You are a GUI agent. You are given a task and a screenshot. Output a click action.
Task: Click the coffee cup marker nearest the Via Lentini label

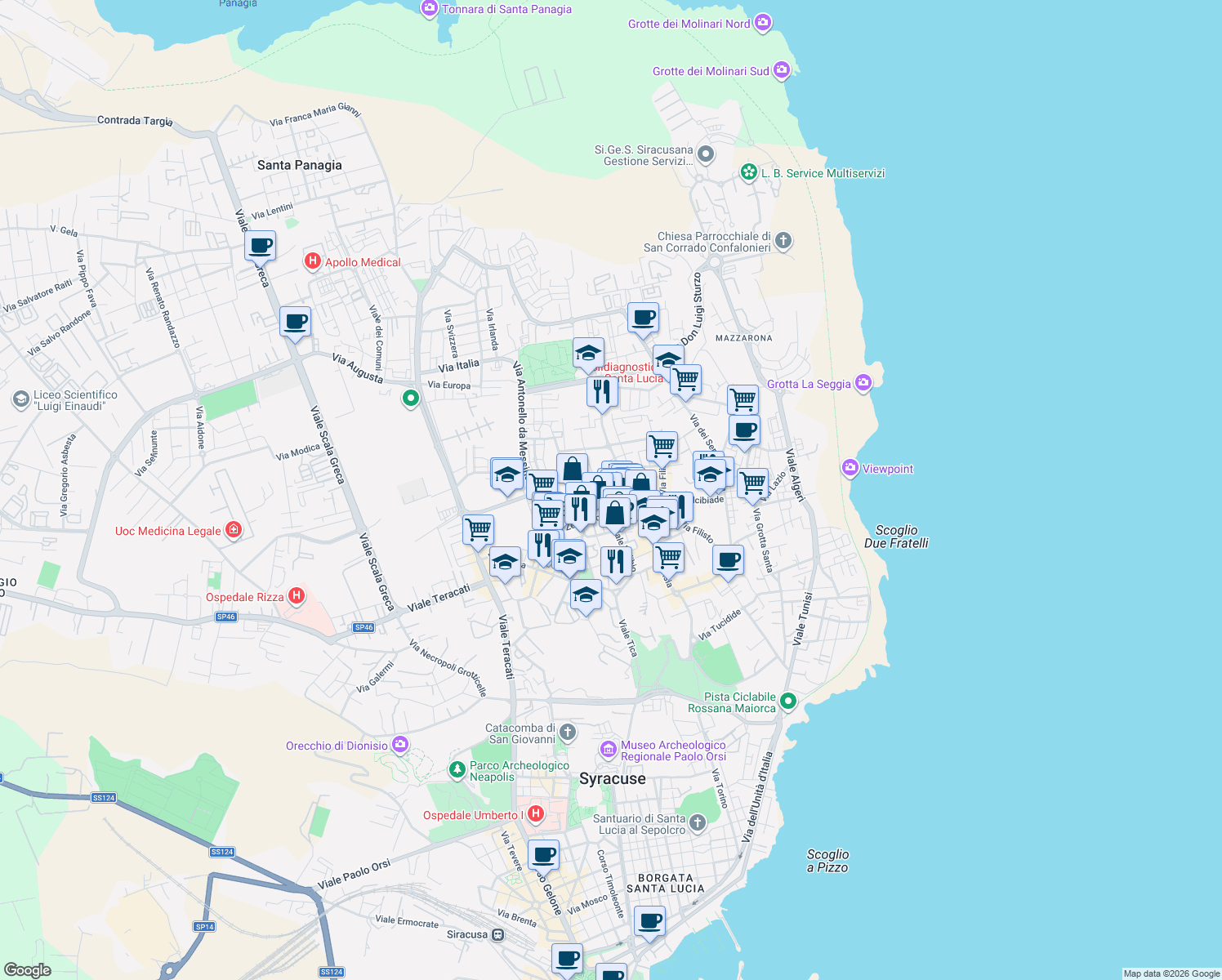261,247
